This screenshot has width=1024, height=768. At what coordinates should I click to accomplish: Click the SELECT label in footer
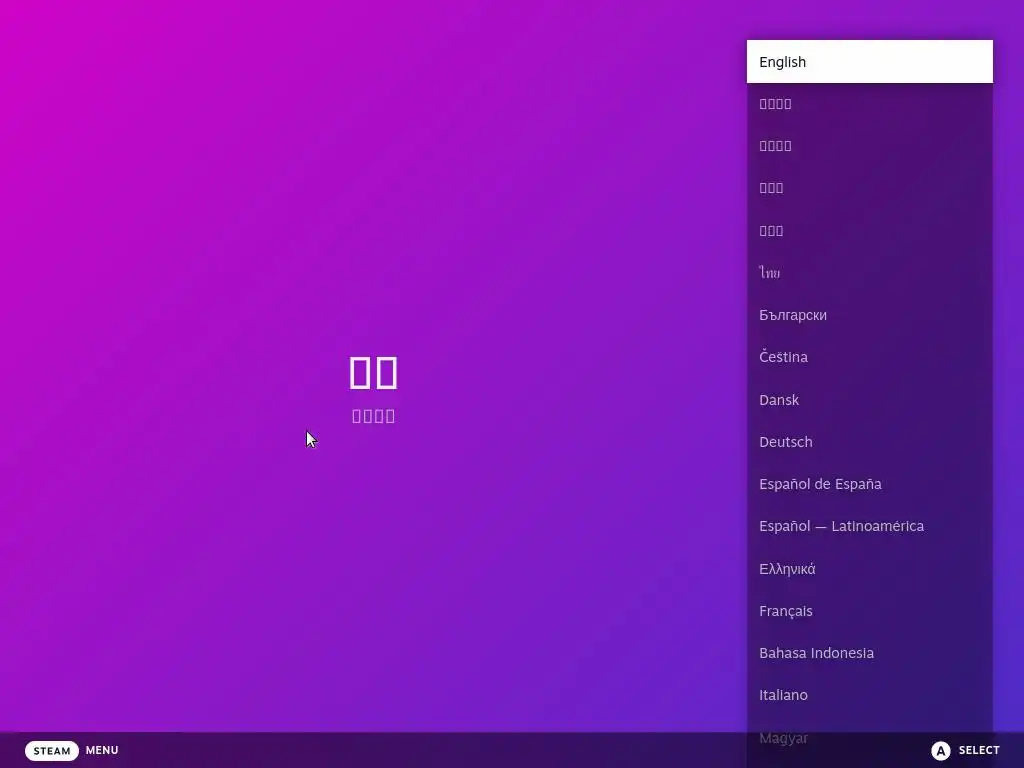click(x=979, y=750)
